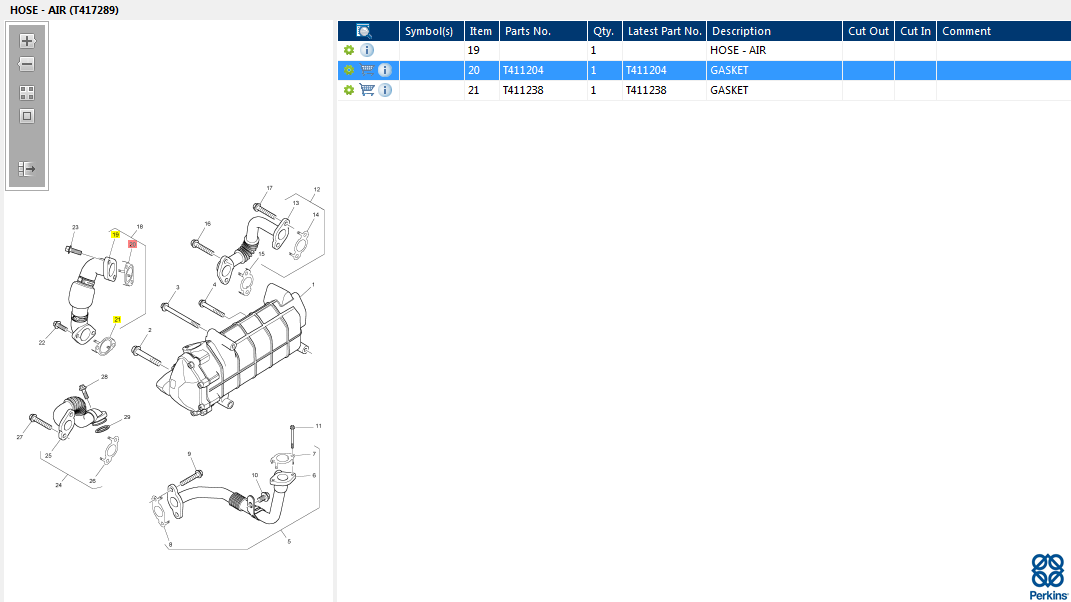Click GASKET description in row 21
Screen dimensions: 1071x602
pyautogui.click(x=774, y=90)
